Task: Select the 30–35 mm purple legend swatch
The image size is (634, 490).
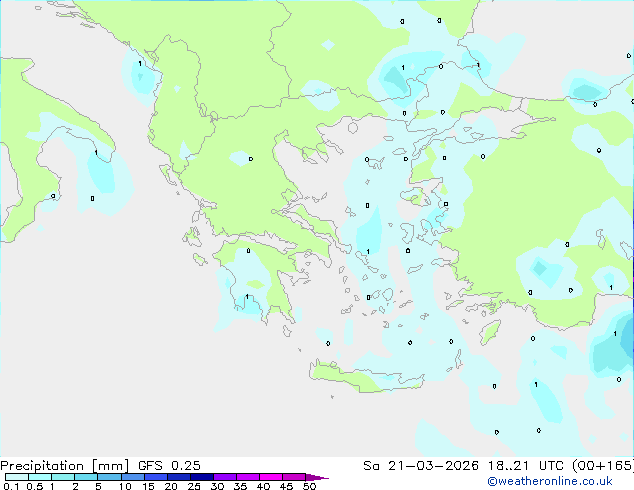Action: point(224,477)
